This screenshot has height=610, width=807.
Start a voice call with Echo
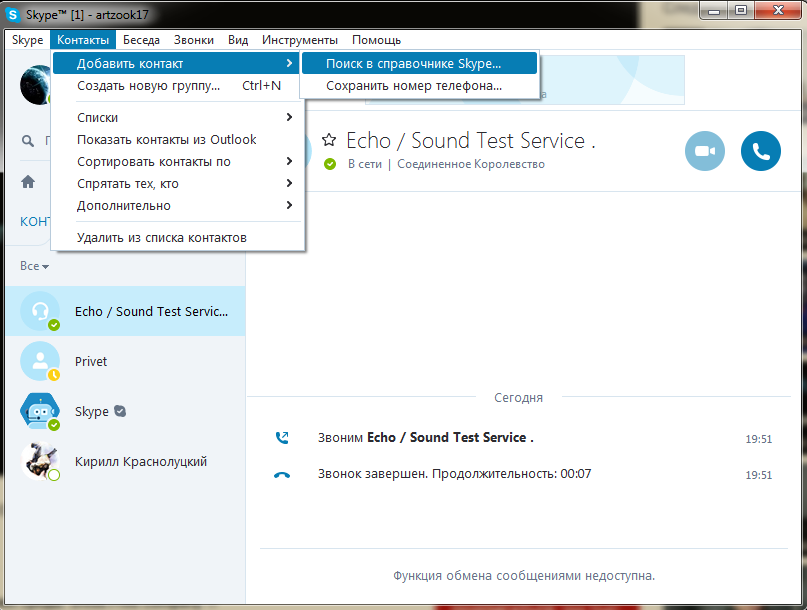[761, 151]
